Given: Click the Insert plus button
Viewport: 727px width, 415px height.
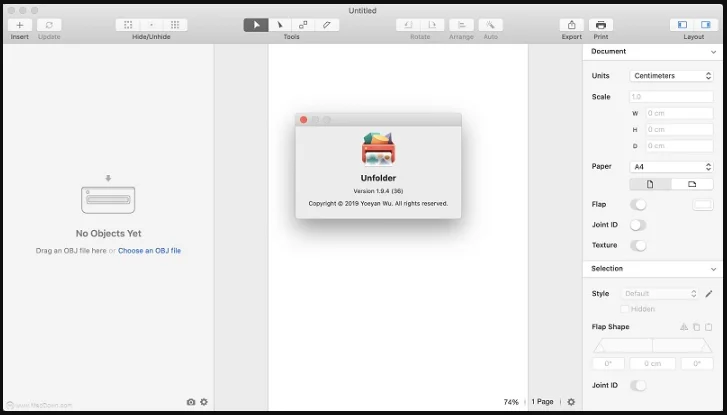Looking at the screenshot, I should click(x=19, y=25).
